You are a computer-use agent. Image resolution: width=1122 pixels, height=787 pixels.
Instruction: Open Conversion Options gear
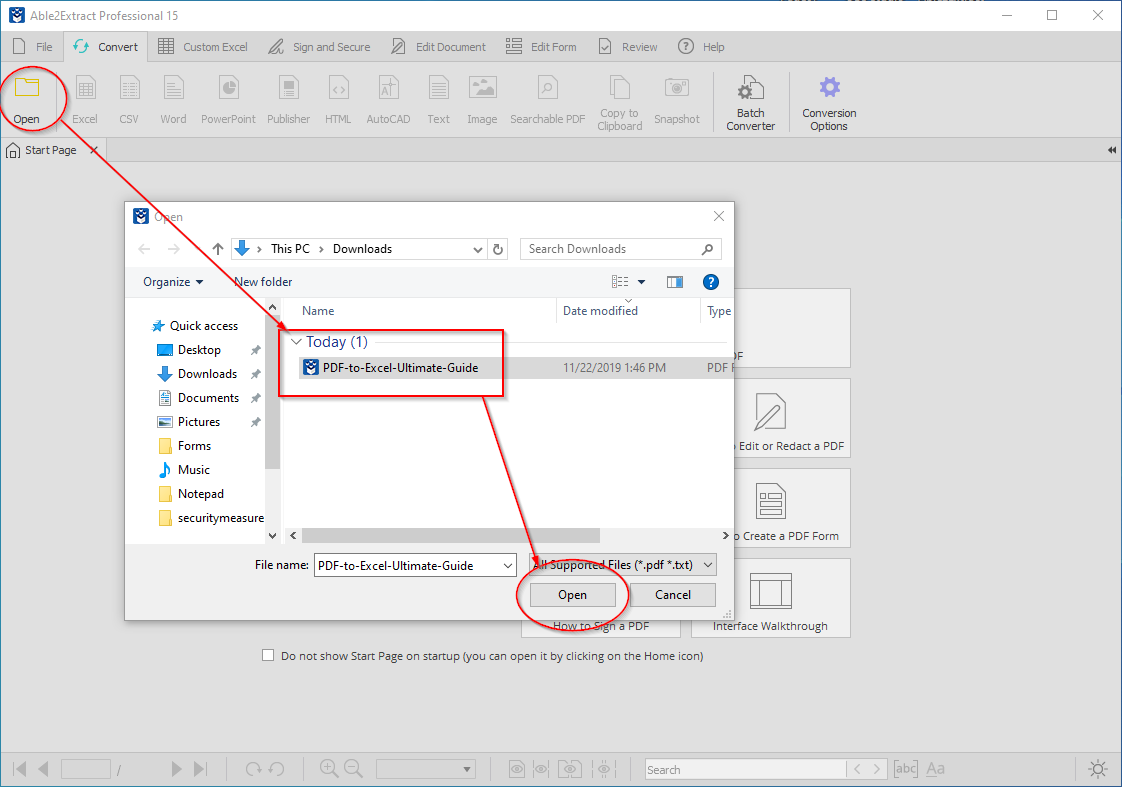(x=829, y=87)
